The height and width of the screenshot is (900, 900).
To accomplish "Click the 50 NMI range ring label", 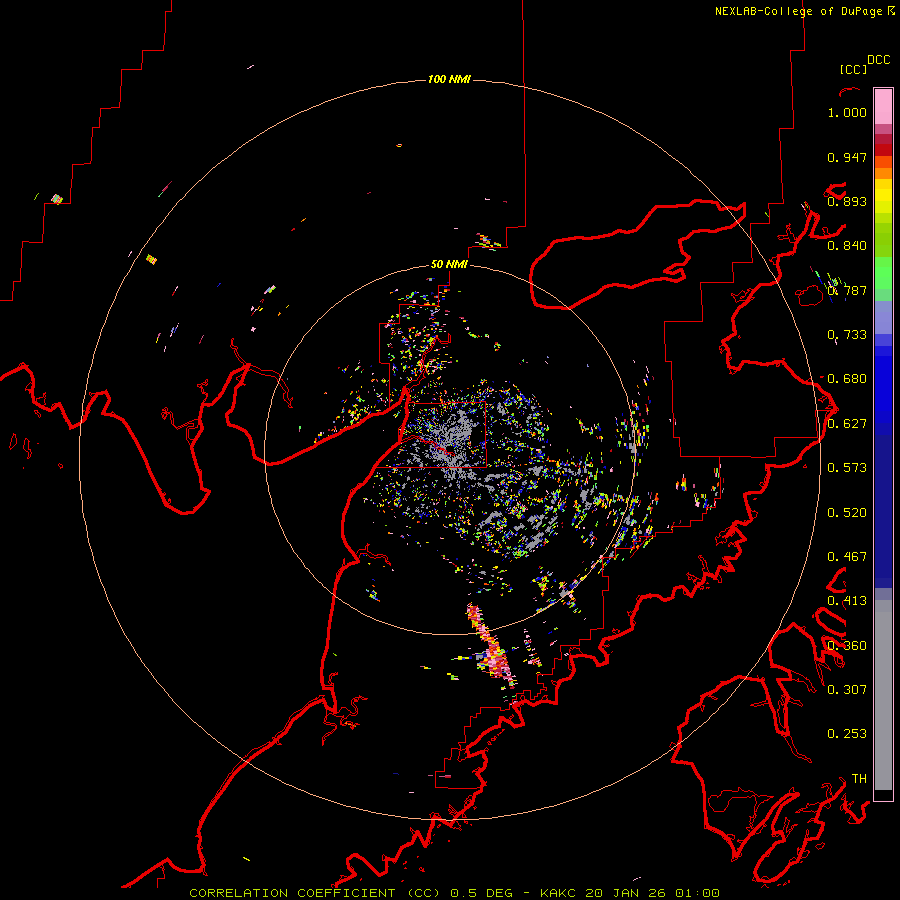I will click(x=449, y=265).
